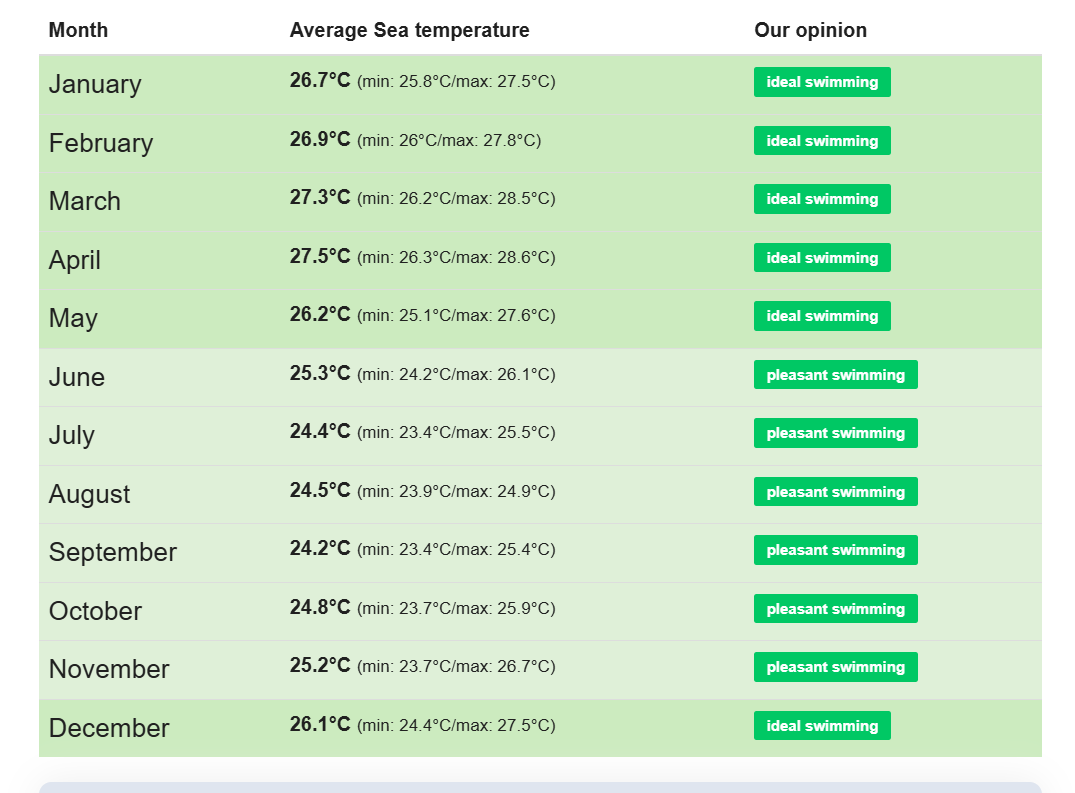Click the February ideal swimming badge
Viewport: 1075px width, 793px height.
[x=822, y=141]
